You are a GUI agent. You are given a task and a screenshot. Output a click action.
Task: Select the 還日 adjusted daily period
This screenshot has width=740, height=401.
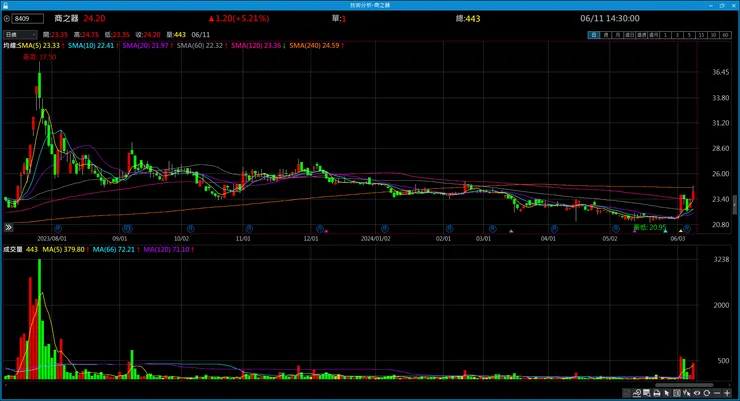click(x=629, y=35)
